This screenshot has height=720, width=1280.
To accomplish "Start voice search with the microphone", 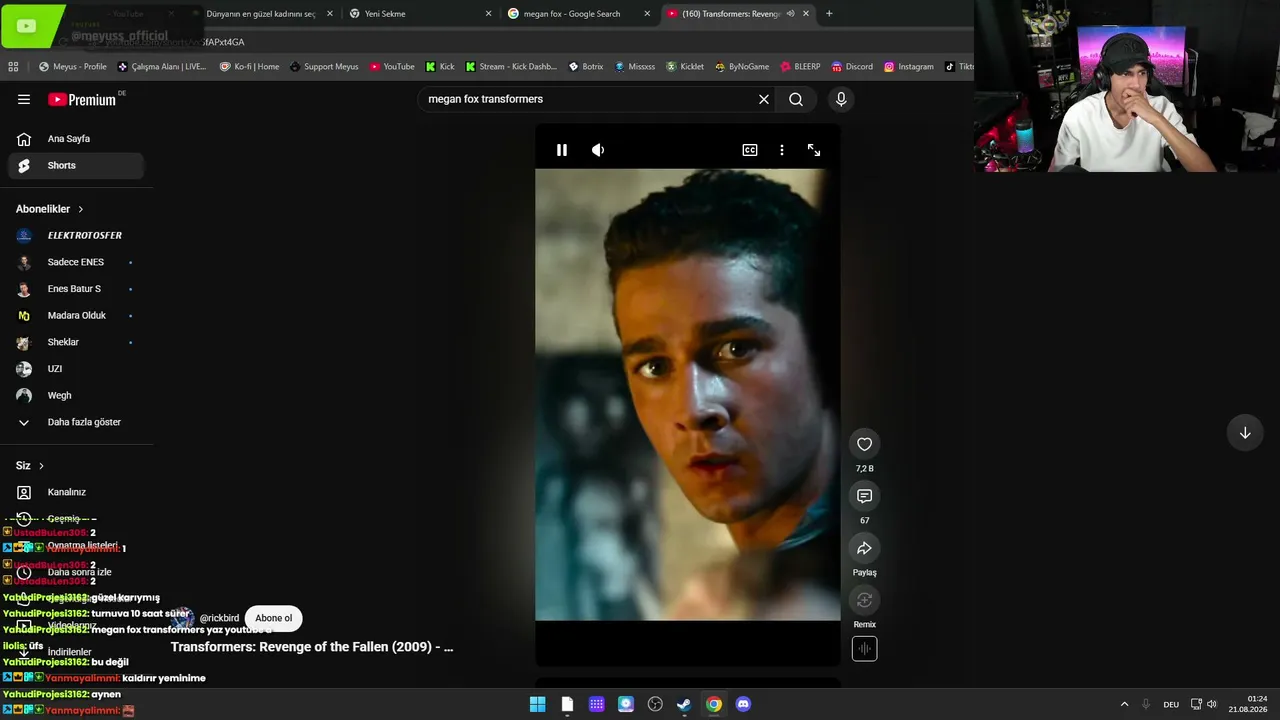I will [x=841, y=99].
